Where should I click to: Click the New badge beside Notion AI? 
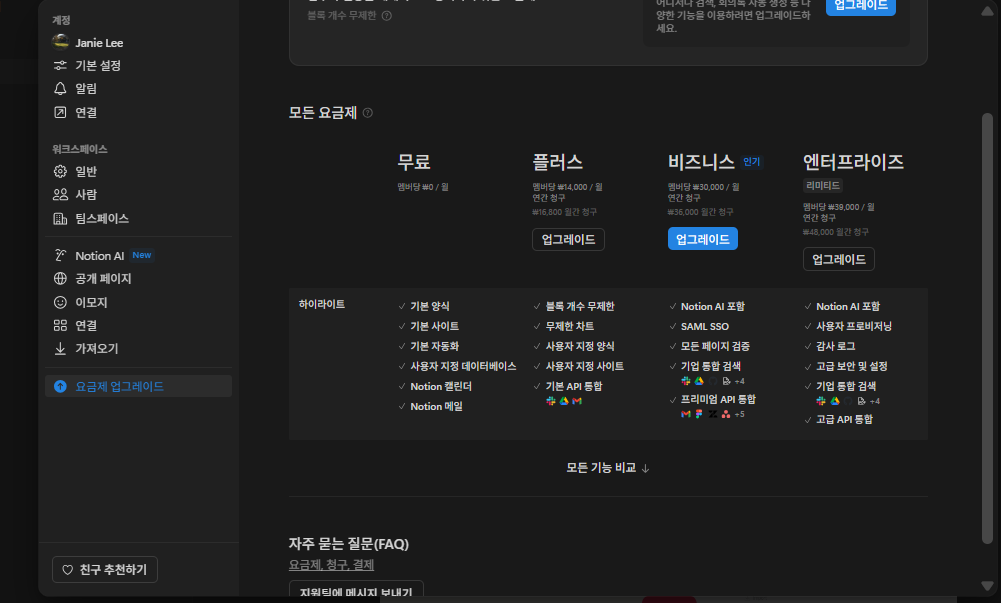(x=142, y=255)
